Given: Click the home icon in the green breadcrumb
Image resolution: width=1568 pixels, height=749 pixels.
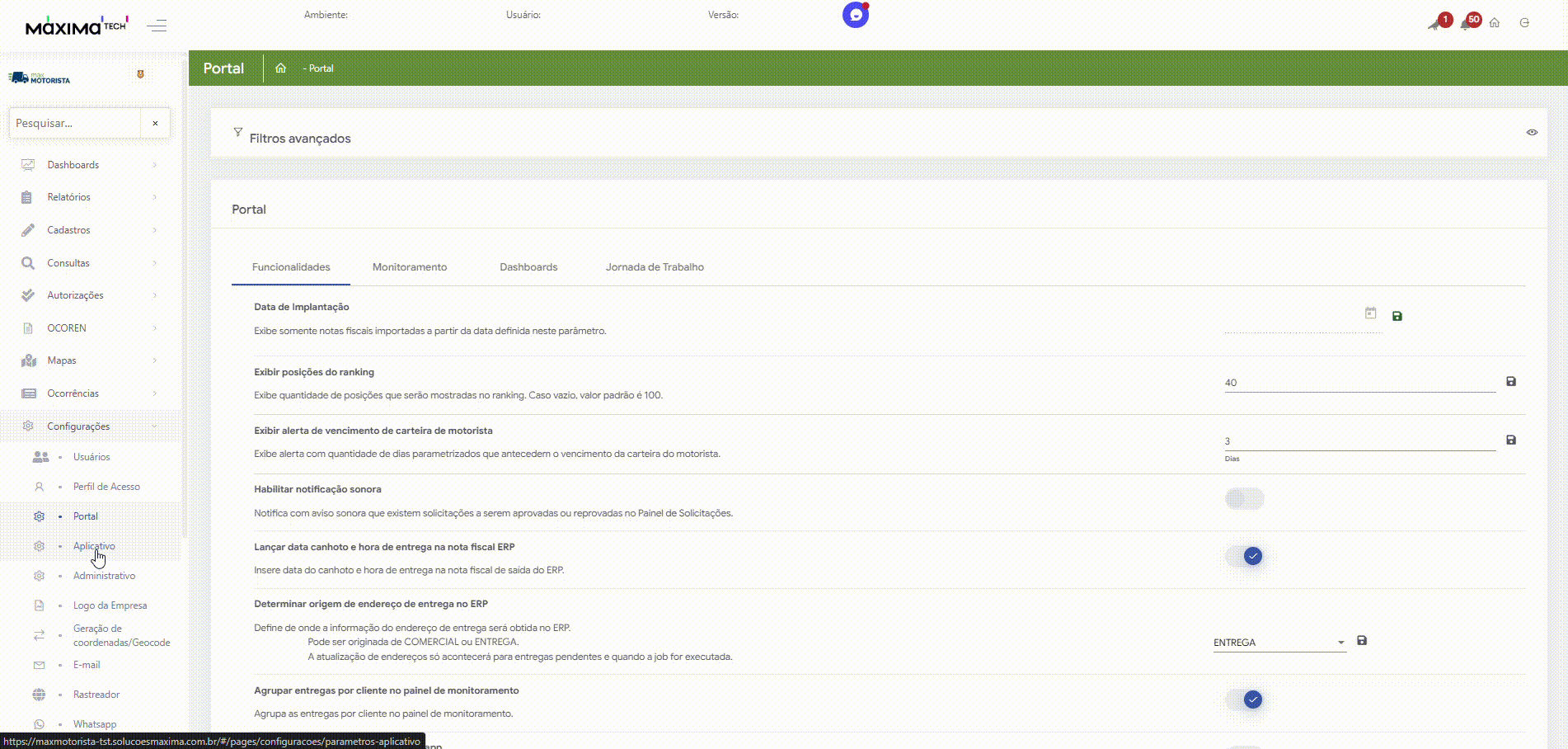Looking at the screenshot, I should point(280,68).
